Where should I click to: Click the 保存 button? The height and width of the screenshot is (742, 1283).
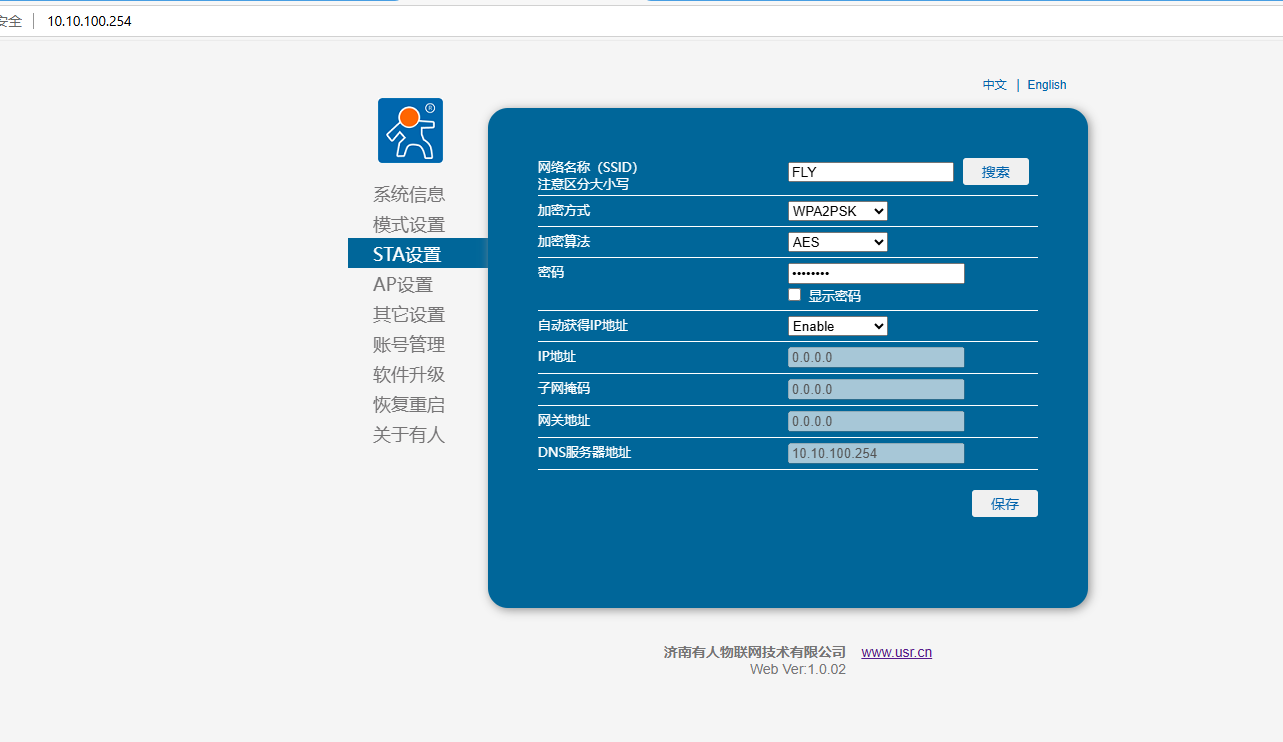(x=1004, y=504)
